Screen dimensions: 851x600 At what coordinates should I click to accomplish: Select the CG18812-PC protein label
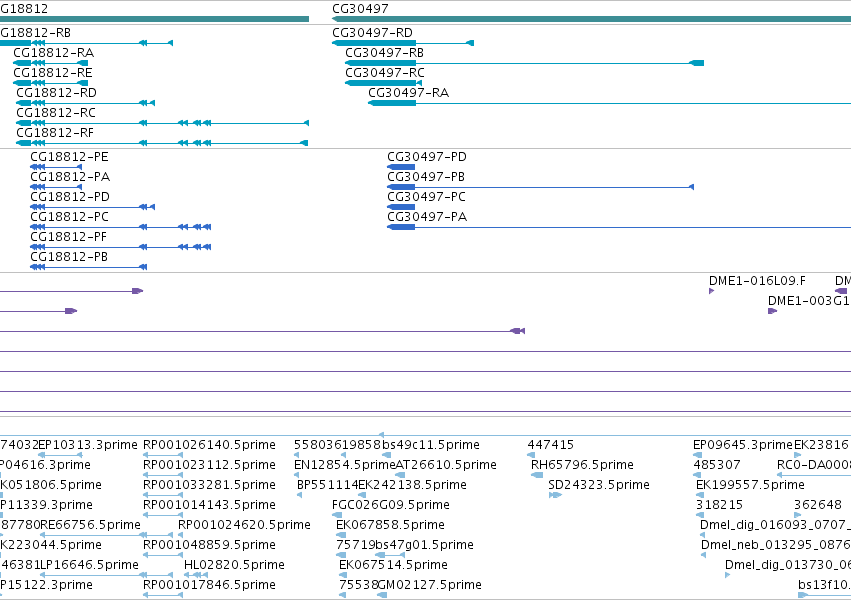[x=69, y=217]
